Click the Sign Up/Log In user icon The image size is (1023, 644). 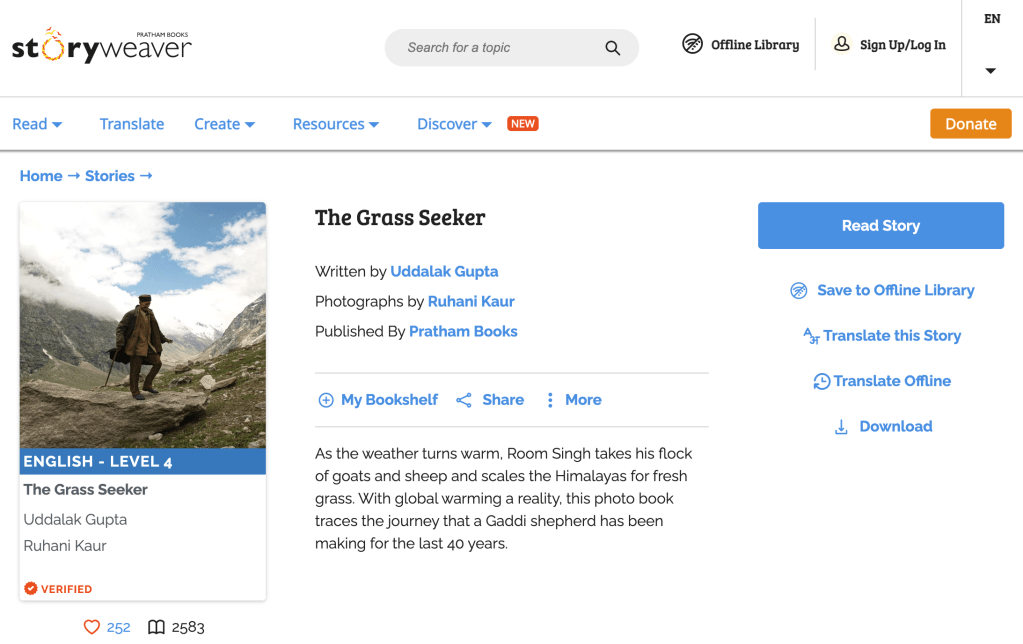(842, 44)
